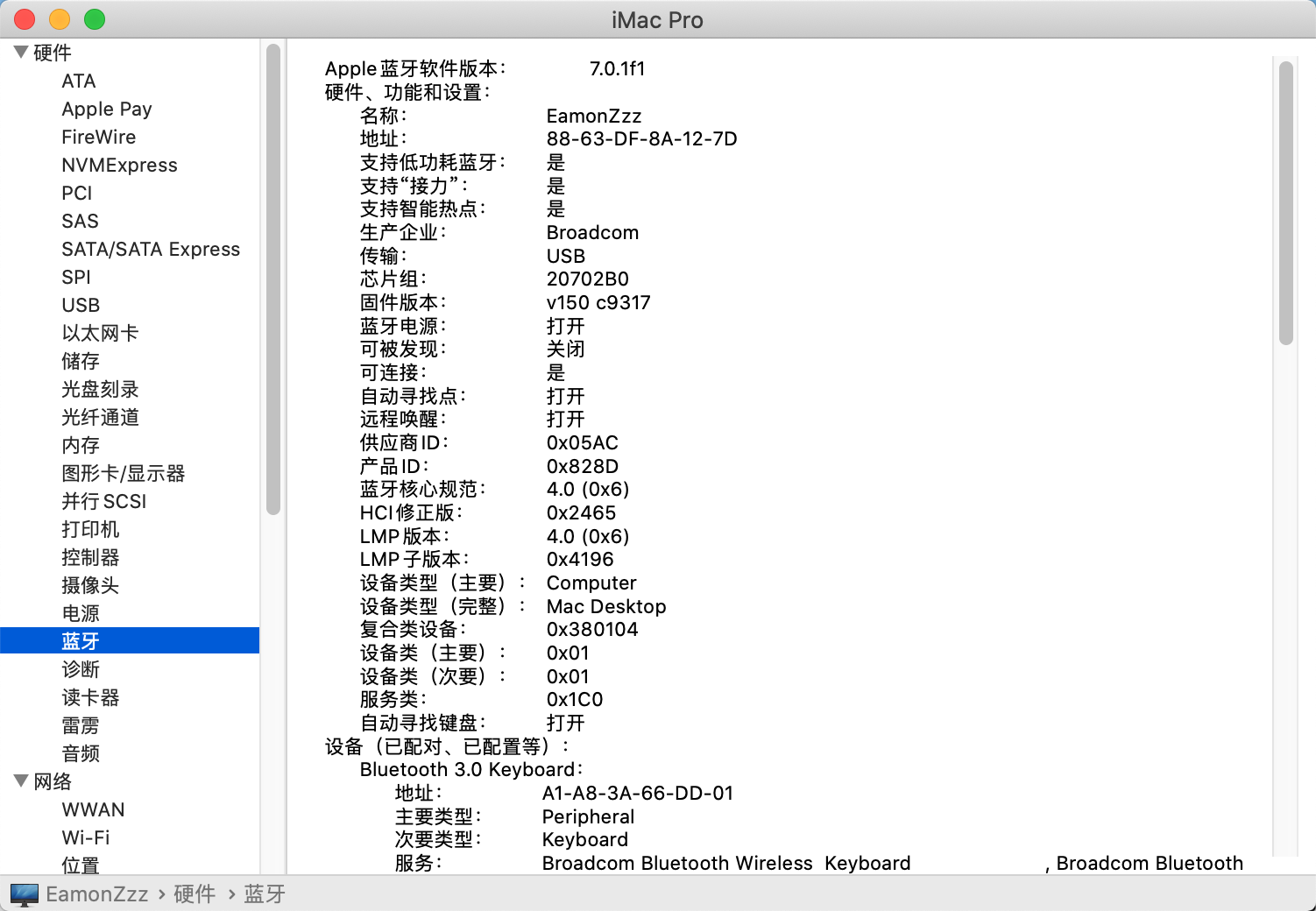Select 雷雳 Thunderbolt in the sidebar

click(81, 725)
